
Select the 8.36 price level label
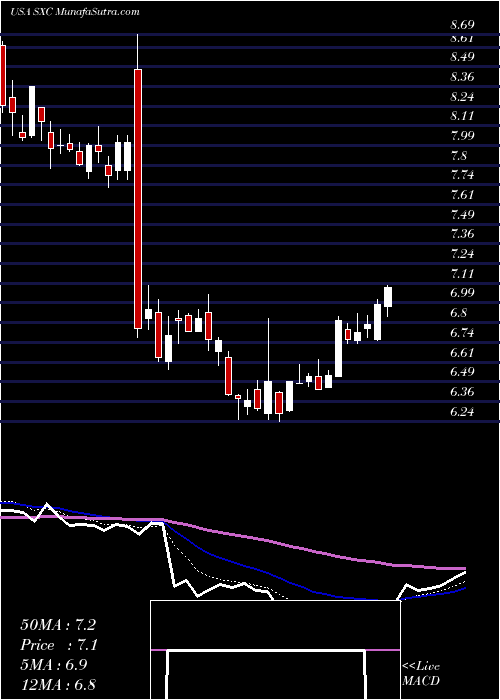pos(462,77)
